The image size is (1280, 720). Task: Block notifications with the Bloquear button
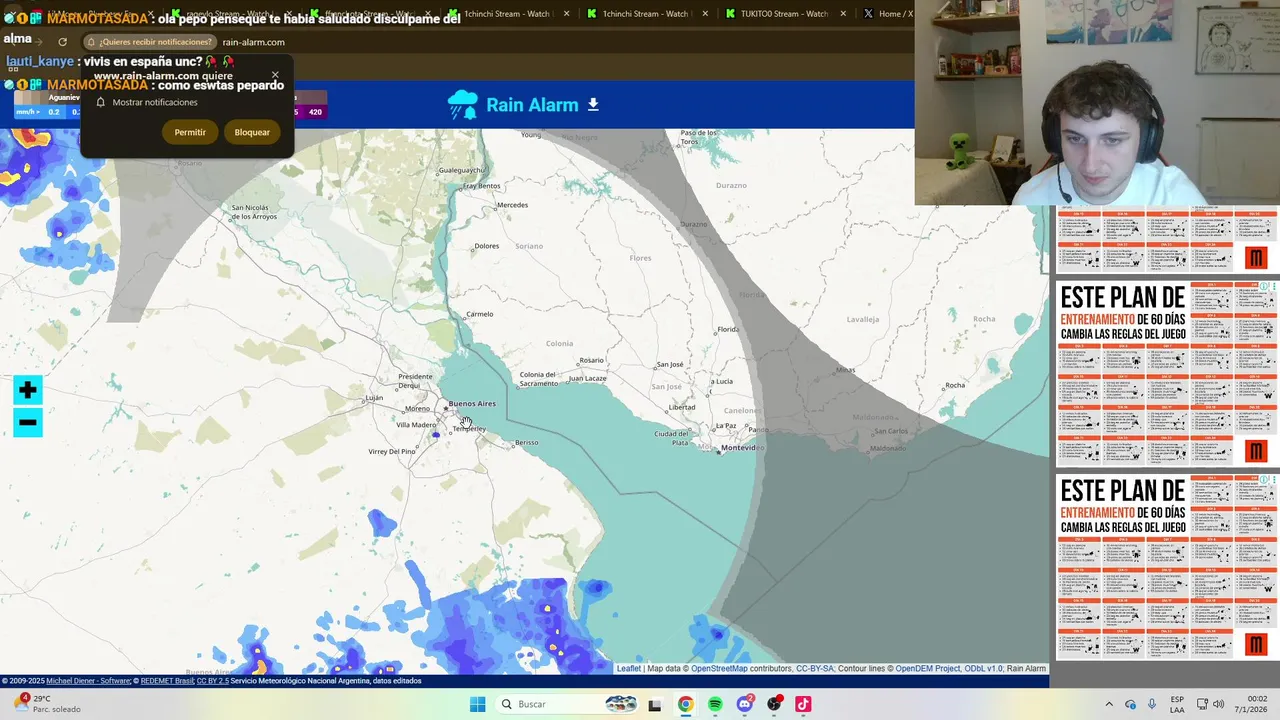252,132
